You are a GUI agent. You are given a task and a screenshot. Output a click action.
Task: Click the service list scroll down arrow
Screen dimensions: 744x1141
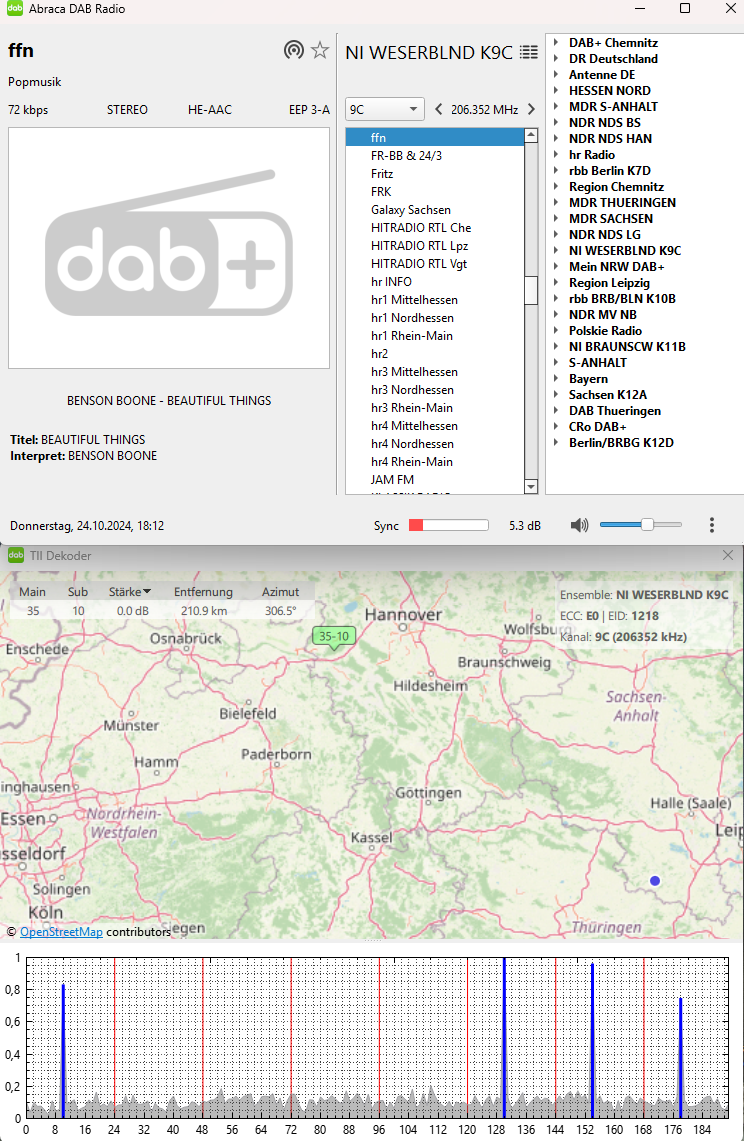coord(531,487)
